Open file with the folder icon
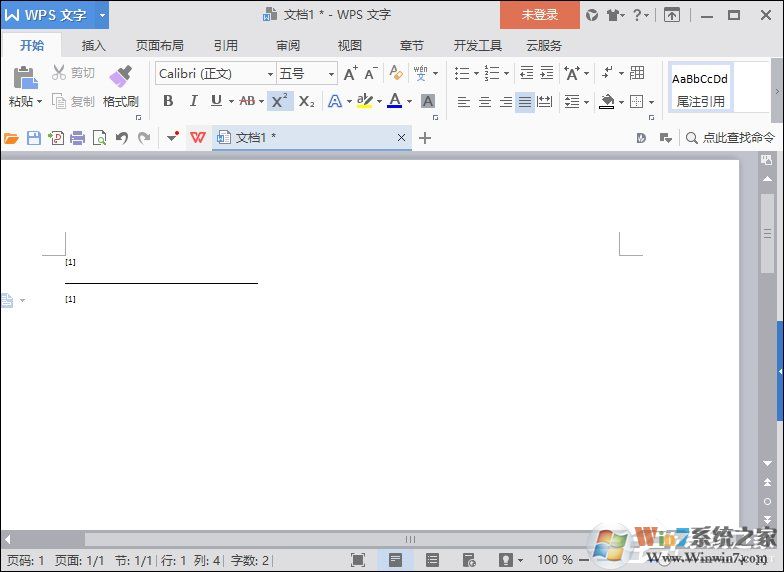Image resolution: width=784 pixels, height=572 pixels. pos(11,138)
